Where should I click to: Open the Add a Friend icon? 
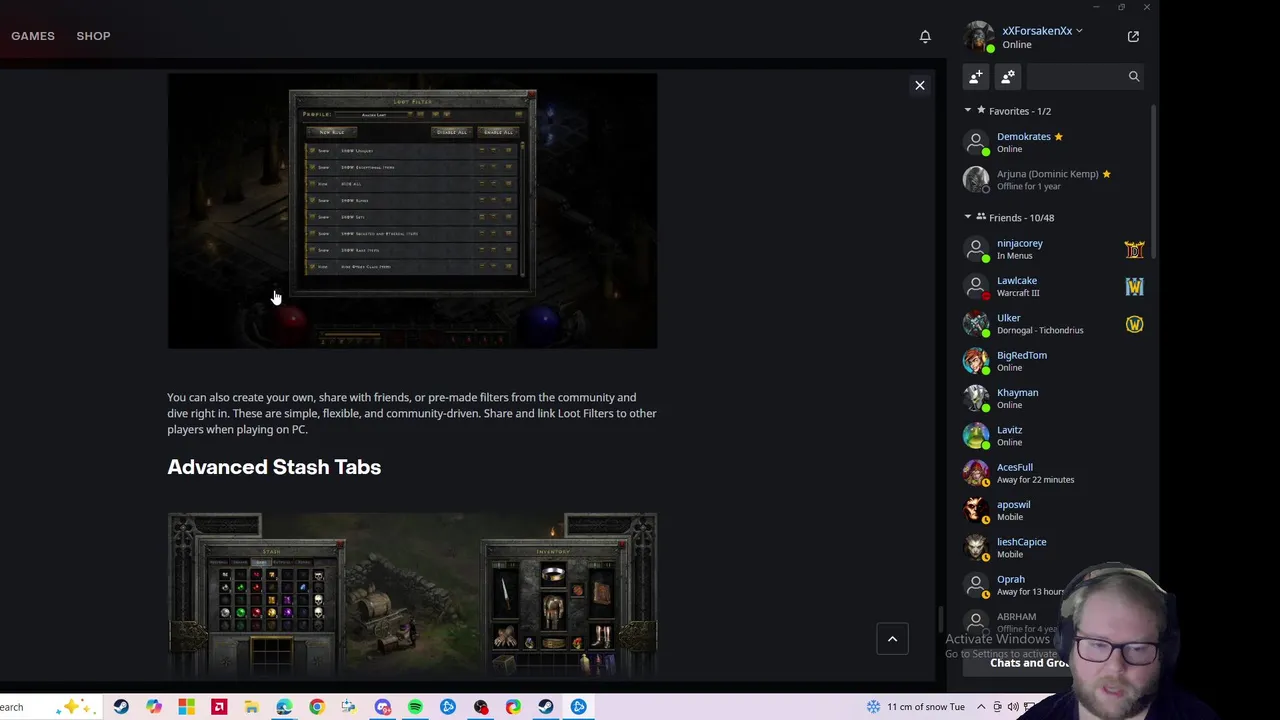click(976, 77)
